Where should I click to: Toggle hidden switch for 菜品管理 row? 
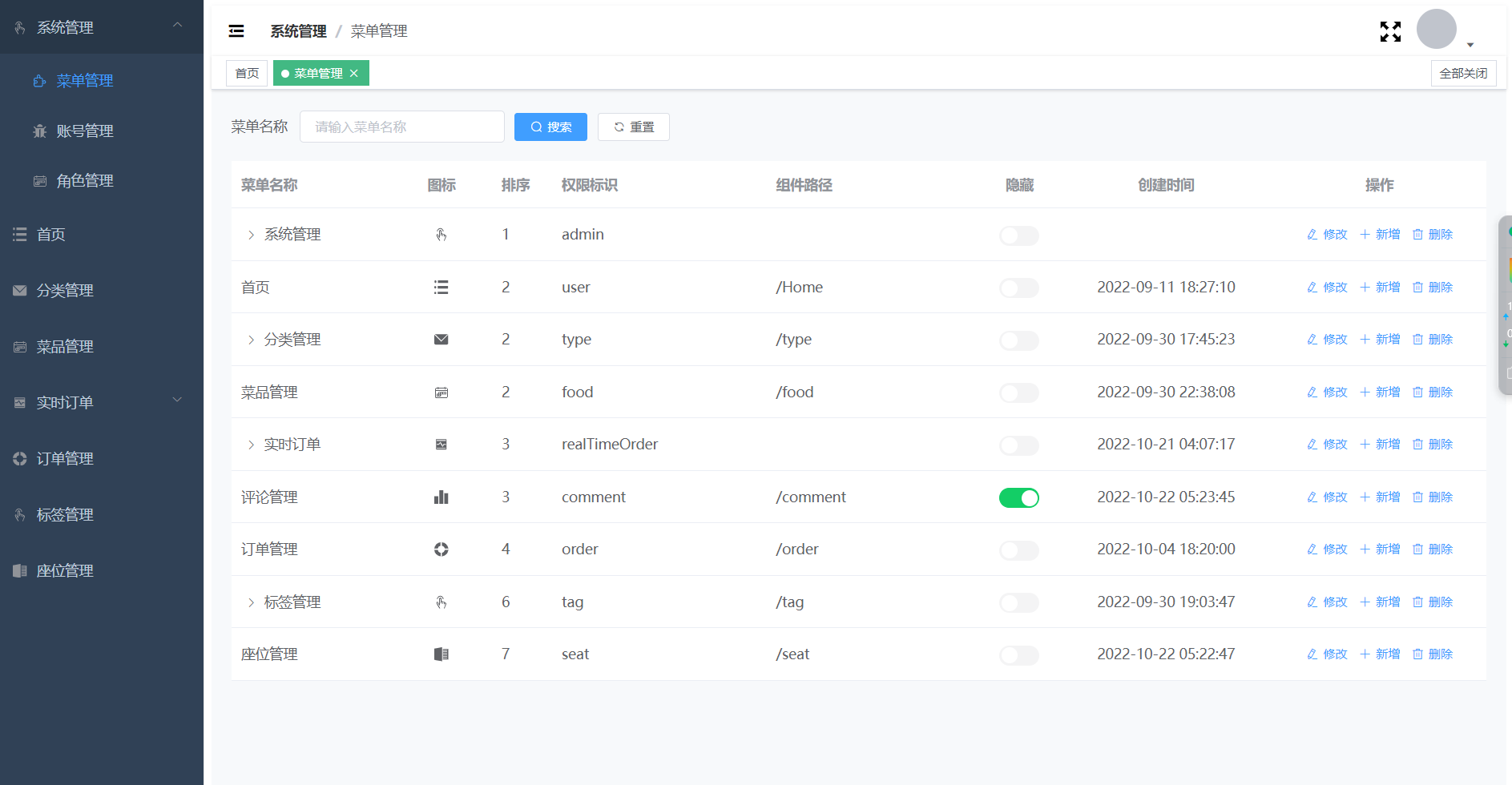tap(1019, 392)
